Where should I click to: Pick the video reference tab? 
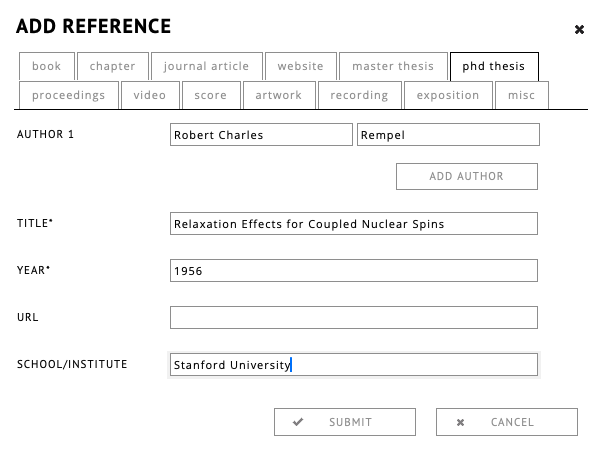(x=150, y=95)
